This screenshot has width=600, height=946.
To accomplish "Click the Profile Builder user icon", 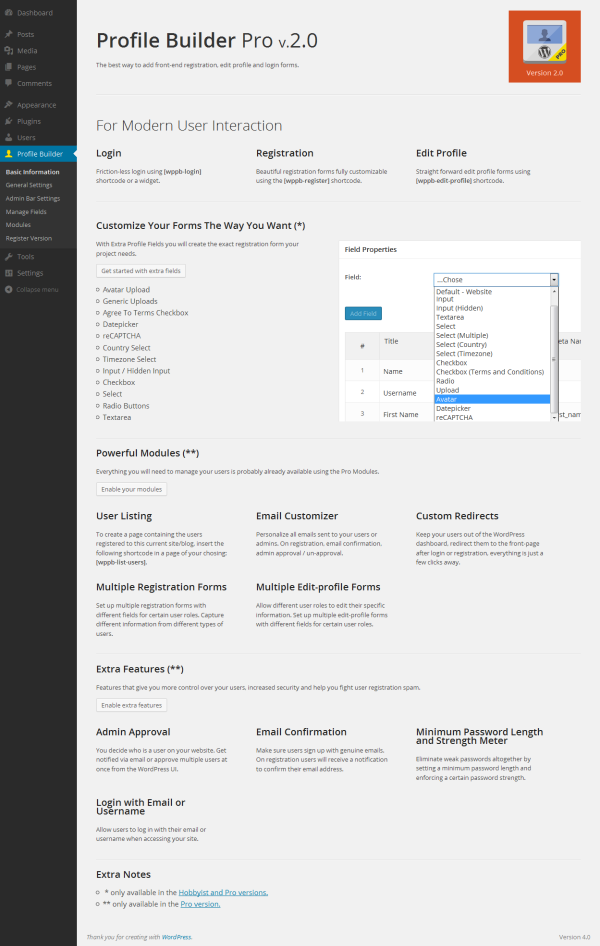I will click(8, 154).
